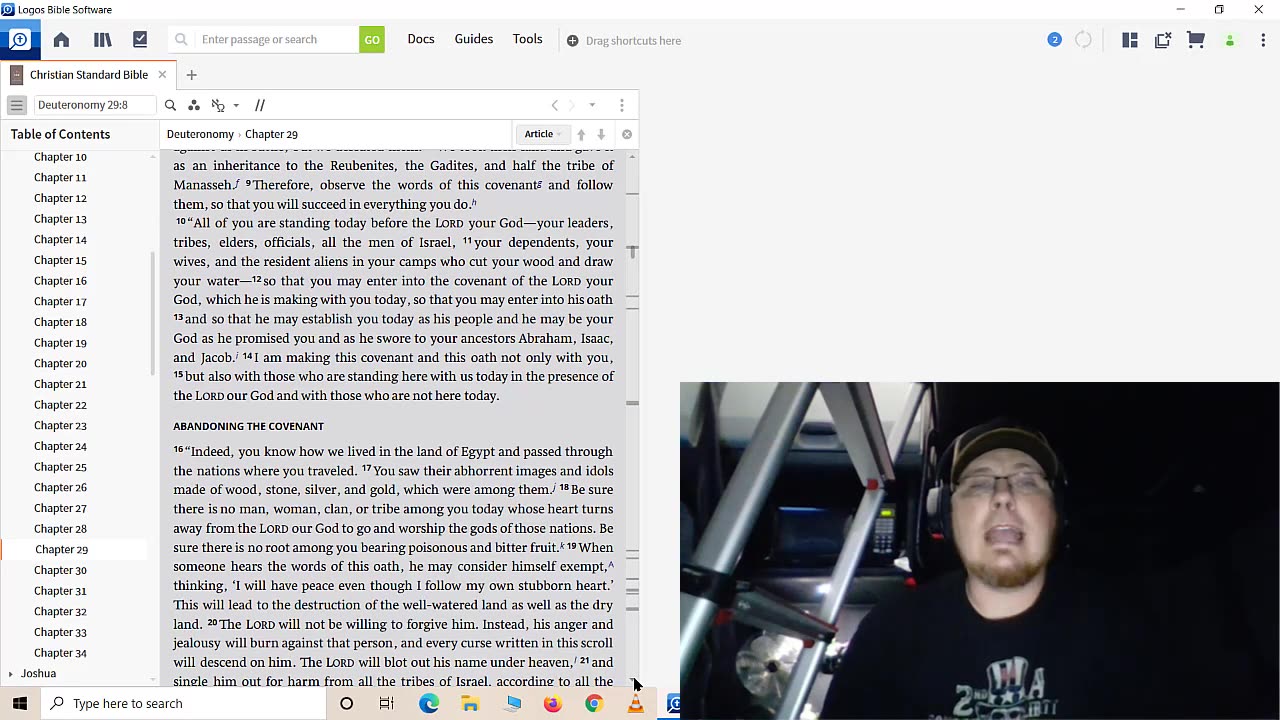Screen dimensions: 1280x720
Task: Launch Firefox from taskbar
Action: coord(552,703)
